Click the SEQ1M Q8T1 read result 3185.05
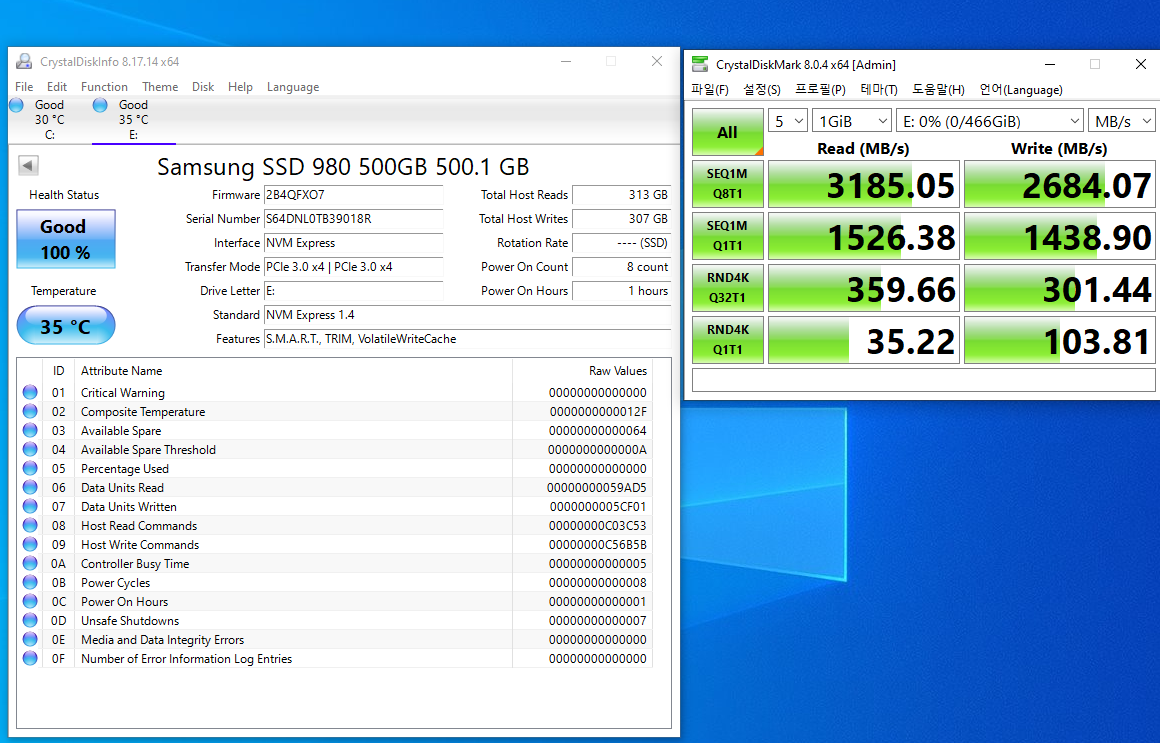Image resolution: width=1160 pixels, height=743 pixels. [863, 184]
